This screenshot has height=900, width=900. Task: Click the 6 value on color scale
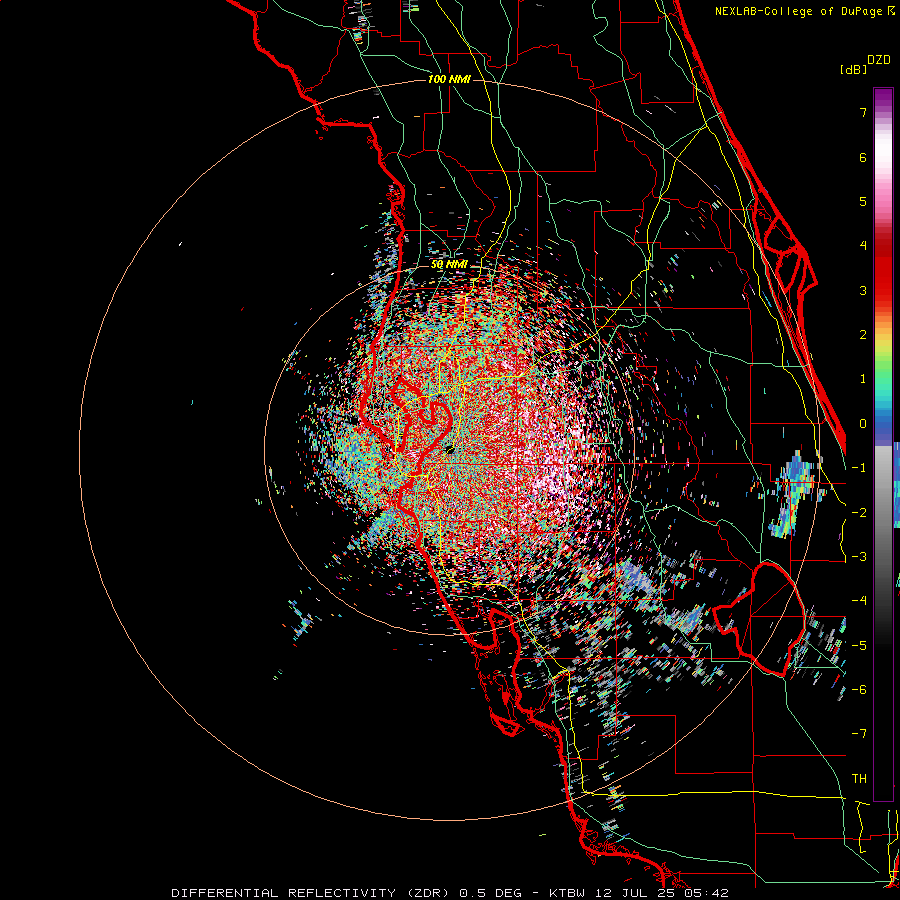click(863, 157)
